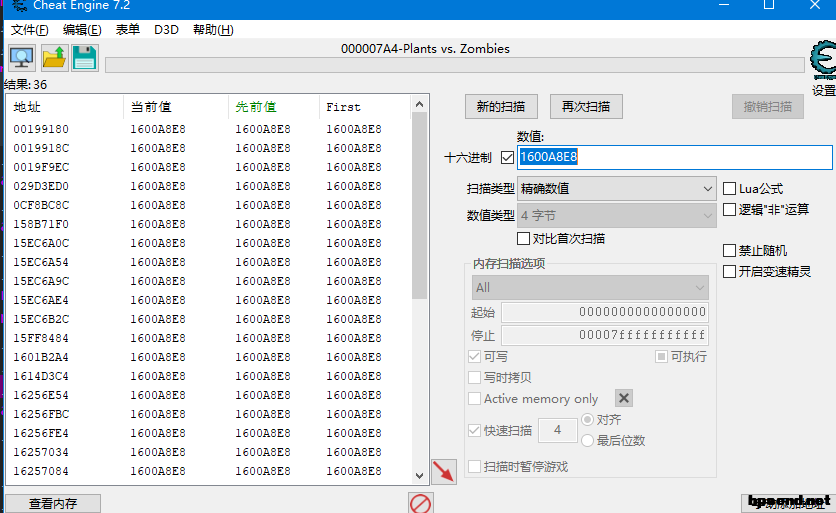Select address row 1601B2A4
836x513 pixels.
pos(210,357)
